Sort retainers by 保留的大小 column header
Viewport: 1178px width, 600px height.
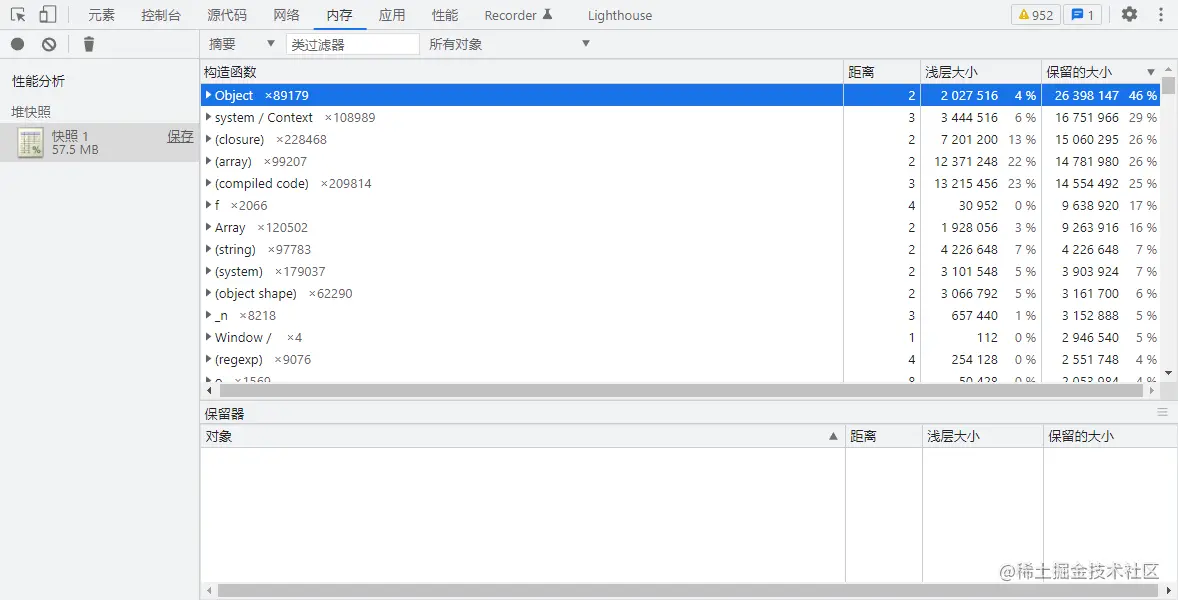(1110, 436)
